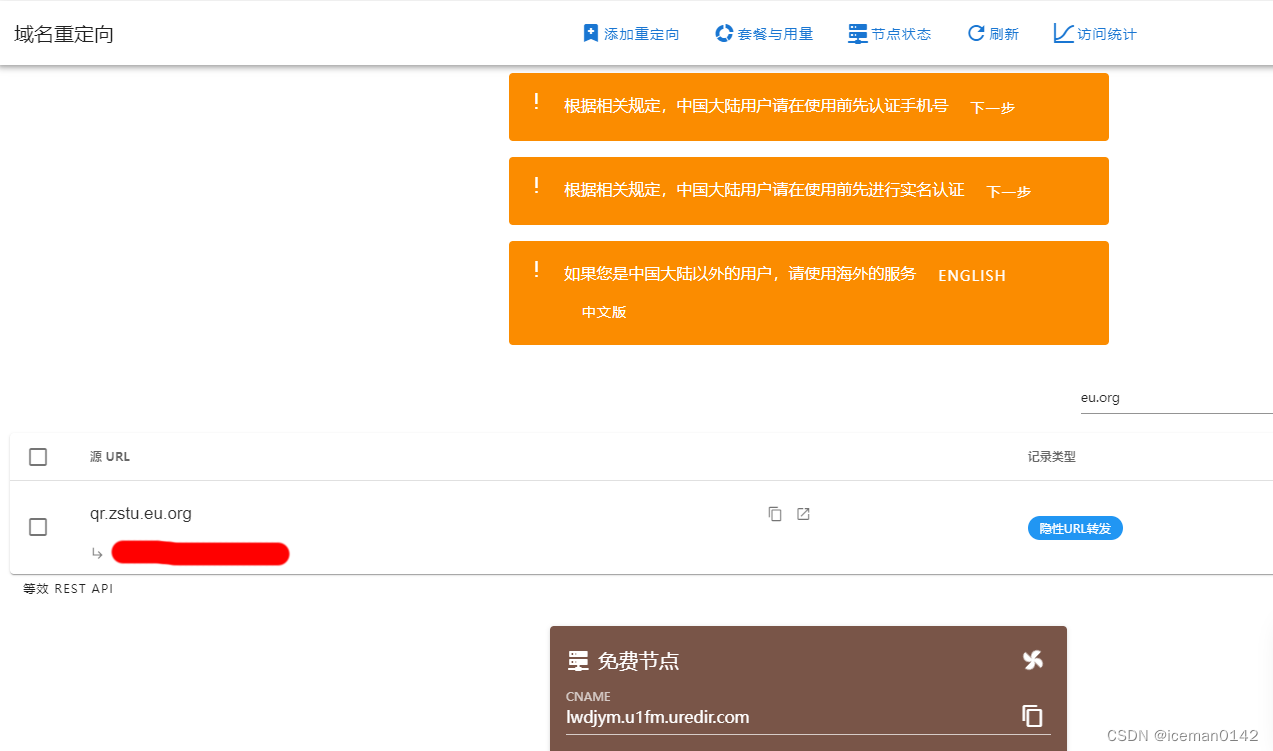The height and width of the screenshot is (751, 1273).
Task: Click the eu.org search field
Action: [x=1150, y=397]
